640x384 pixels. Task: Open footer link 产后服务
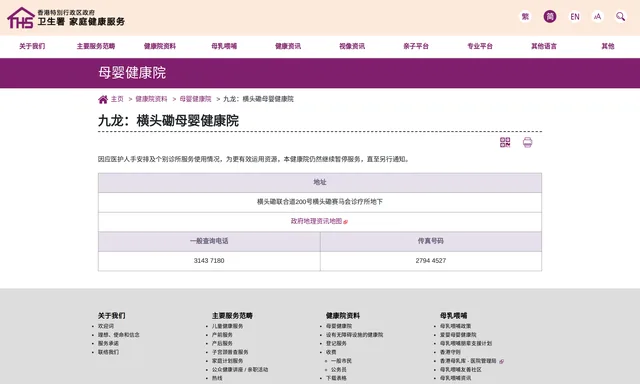pos(222,343)
